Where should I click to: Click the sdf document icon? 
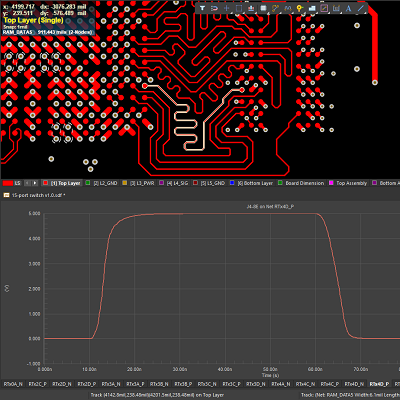6,195
